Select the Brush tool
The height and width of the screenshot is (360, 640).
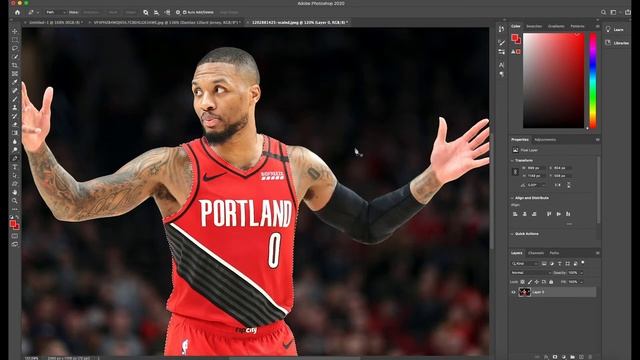15,99
